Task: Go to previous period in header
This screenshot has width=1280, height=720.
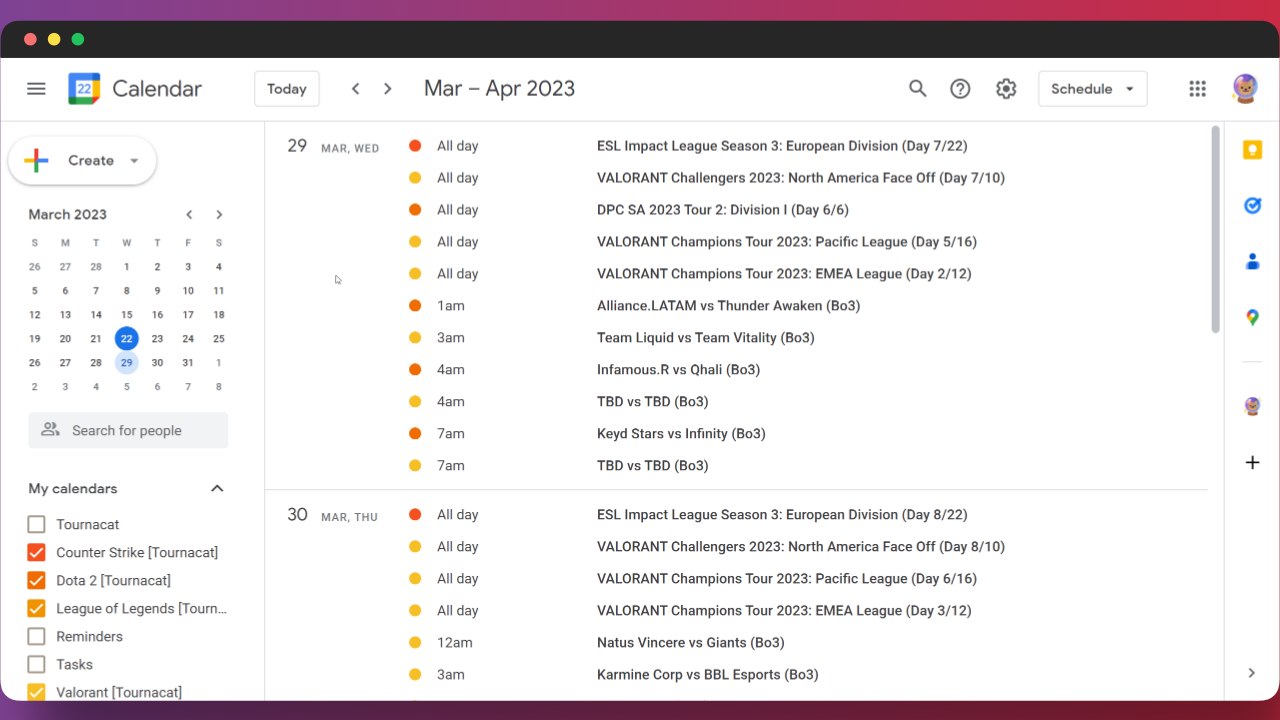Action: tap(355, 89)
